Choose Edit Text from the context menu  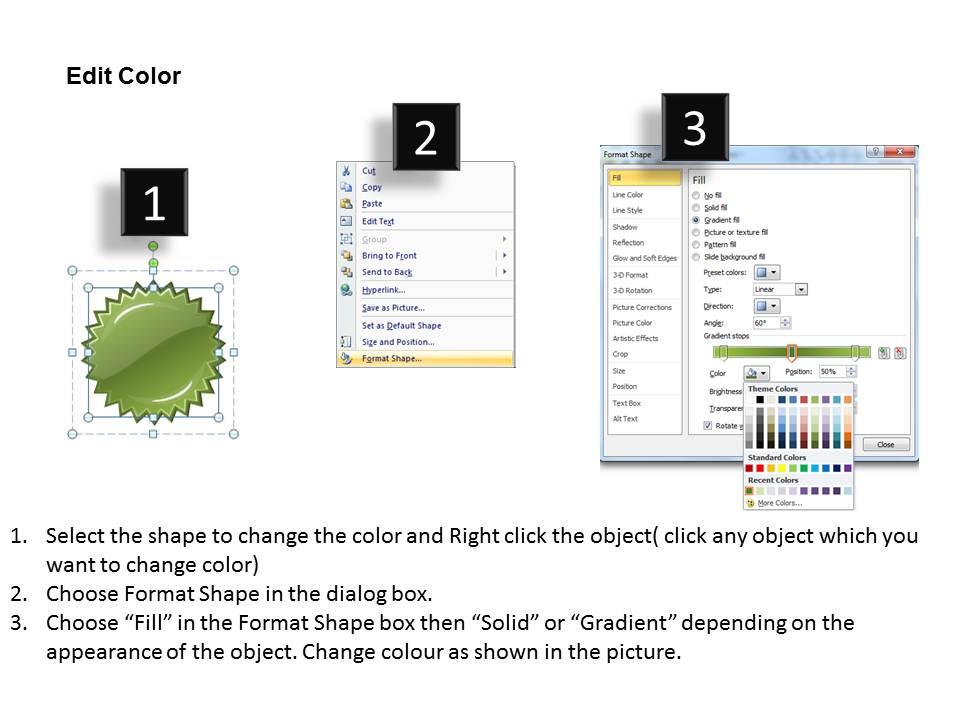(377, 221)
